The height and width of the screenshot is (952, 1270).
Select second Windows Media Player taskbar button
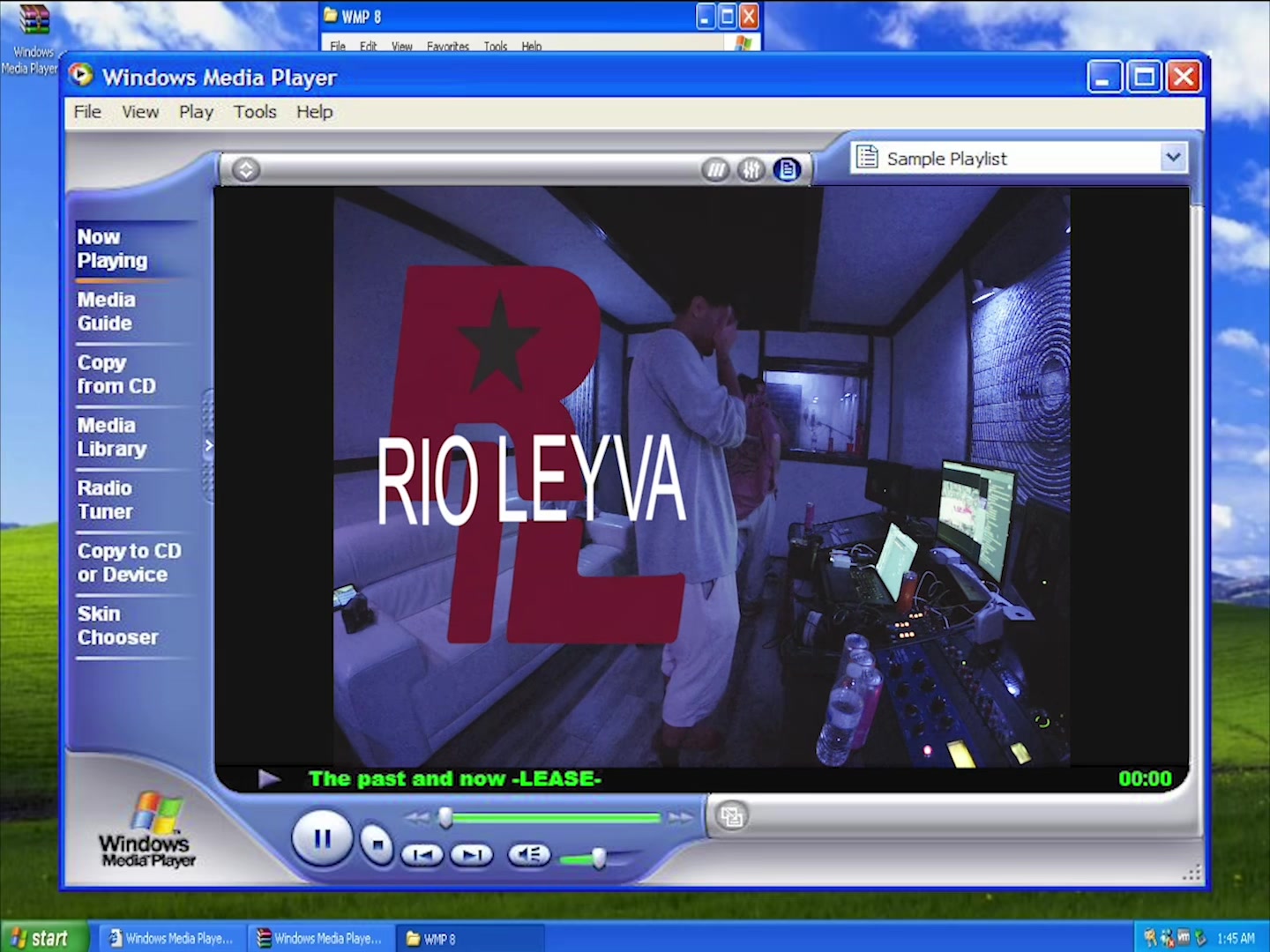click(x=320, y=939)
